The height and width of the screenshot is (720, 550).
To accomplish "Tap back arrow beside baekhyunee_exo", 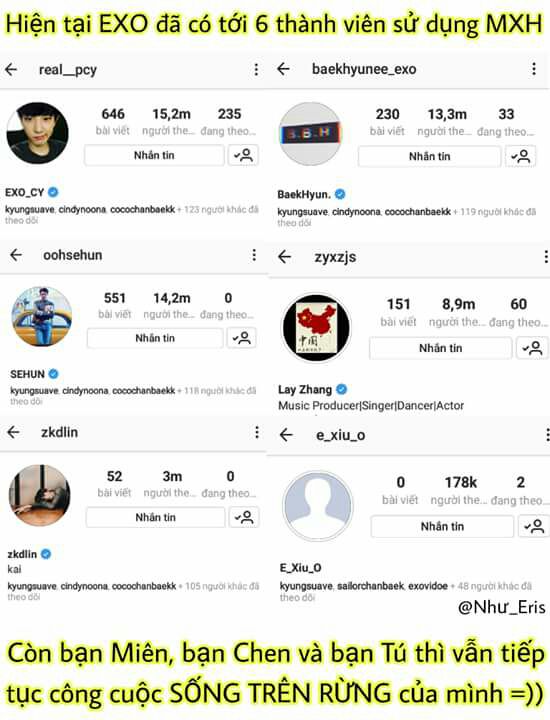I will [x=284, y=69].
